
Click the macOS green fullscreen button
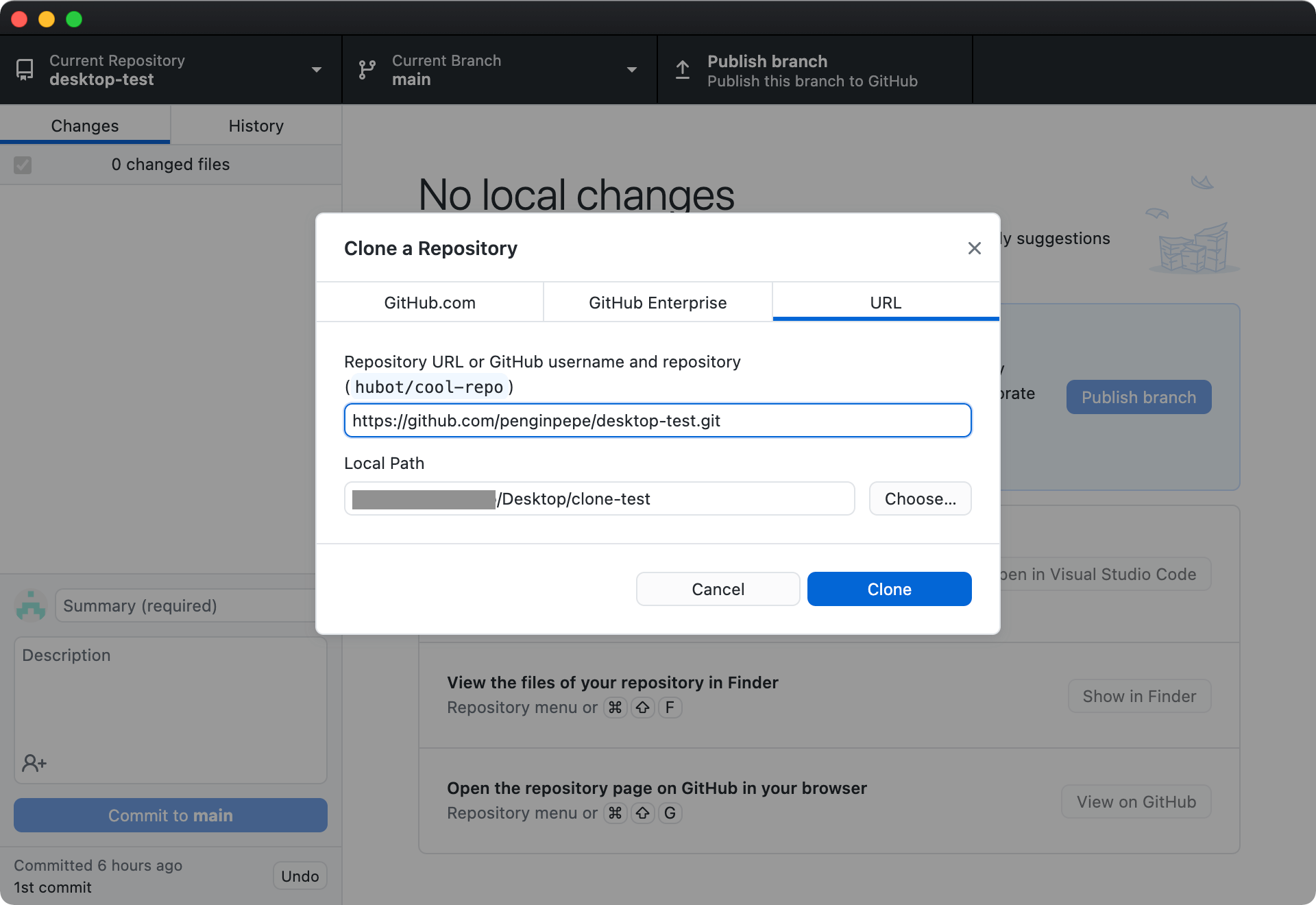[x=74, y=19]
